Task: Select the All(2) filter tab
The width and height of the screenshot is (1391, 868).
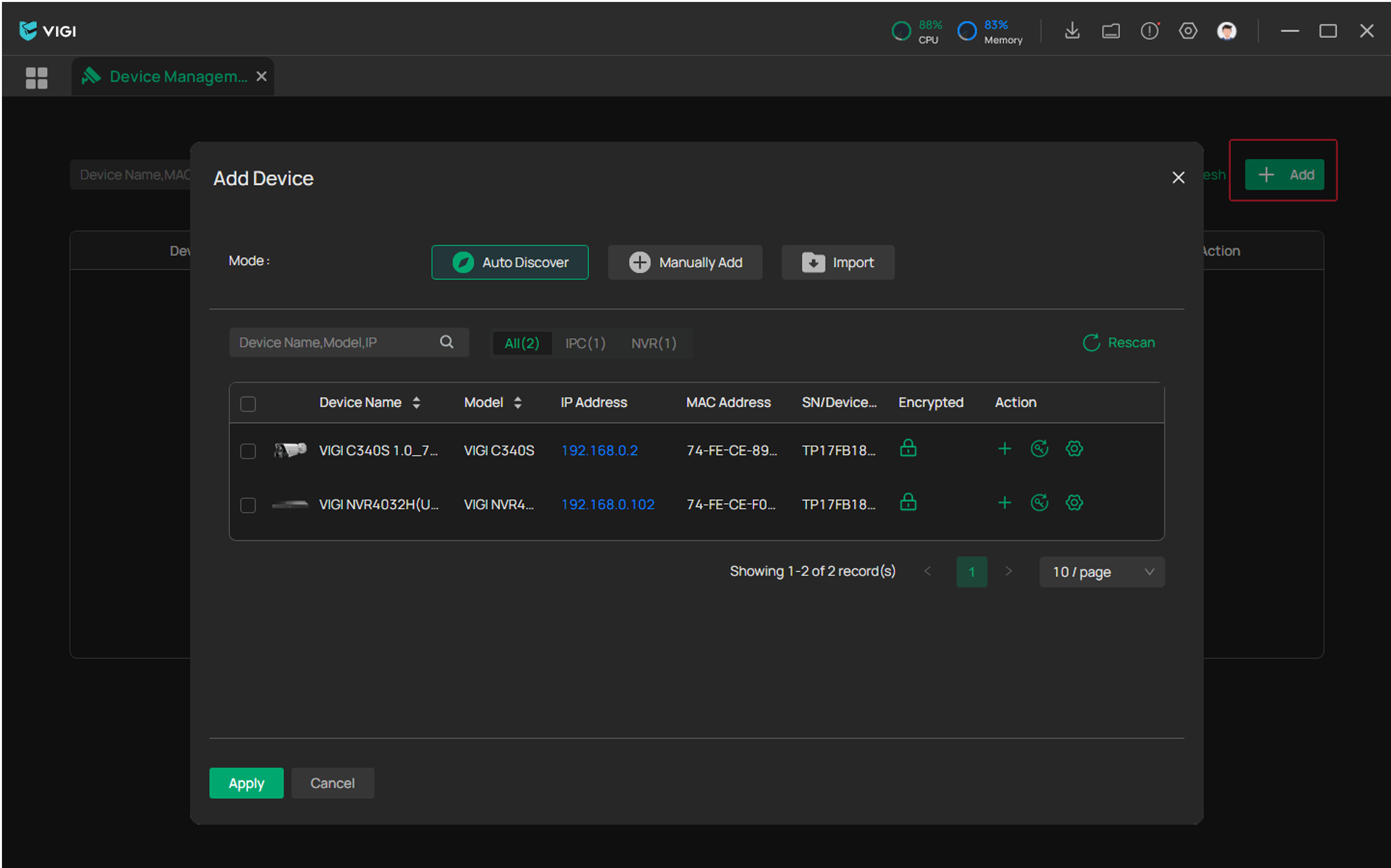Action: pyautogui.click(x=522, y=343)
